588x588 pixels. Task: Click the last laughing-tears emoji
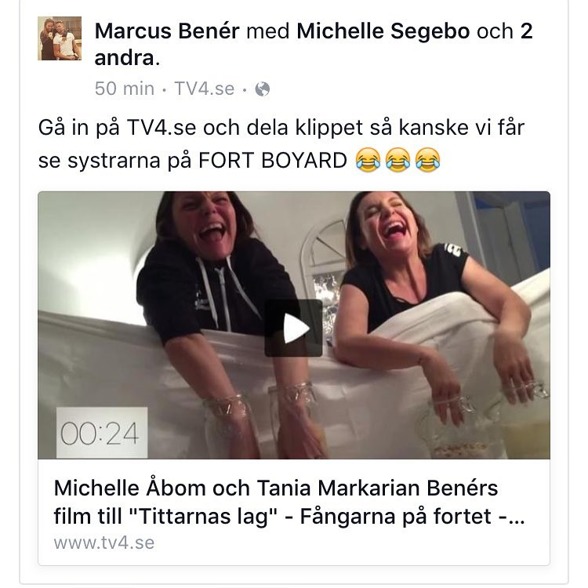pyautogui.click(x=428, y=160)
